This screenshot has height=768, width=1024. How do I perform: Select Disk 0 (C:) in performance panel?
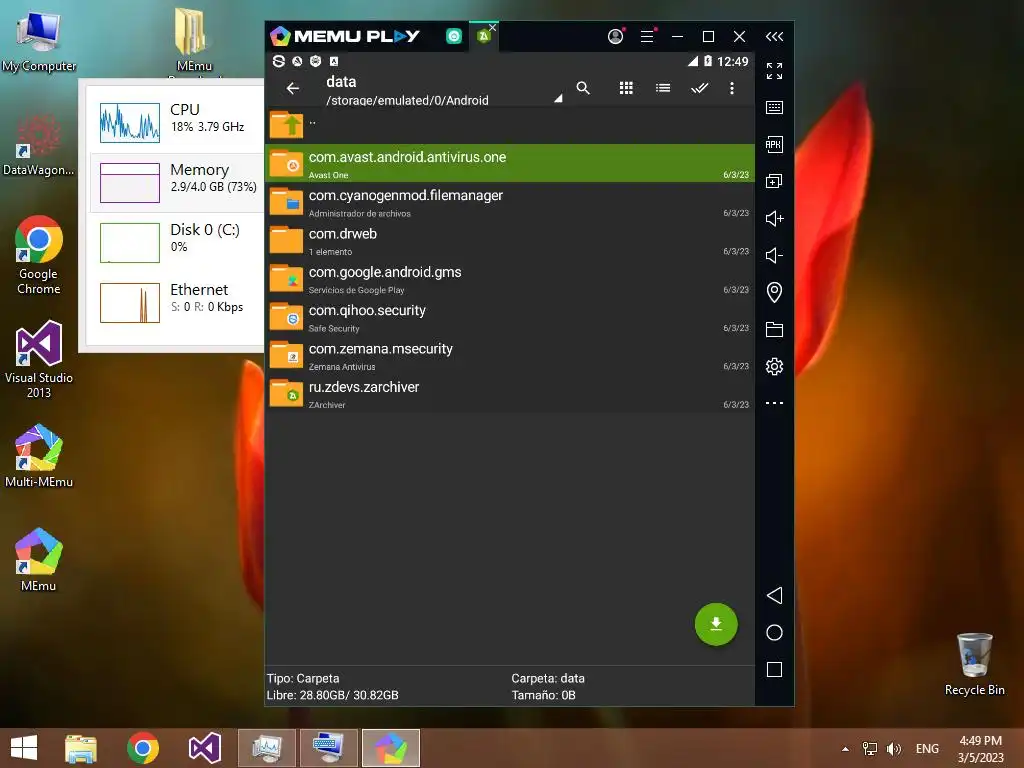pyautogui.click(x=176, y=242)
